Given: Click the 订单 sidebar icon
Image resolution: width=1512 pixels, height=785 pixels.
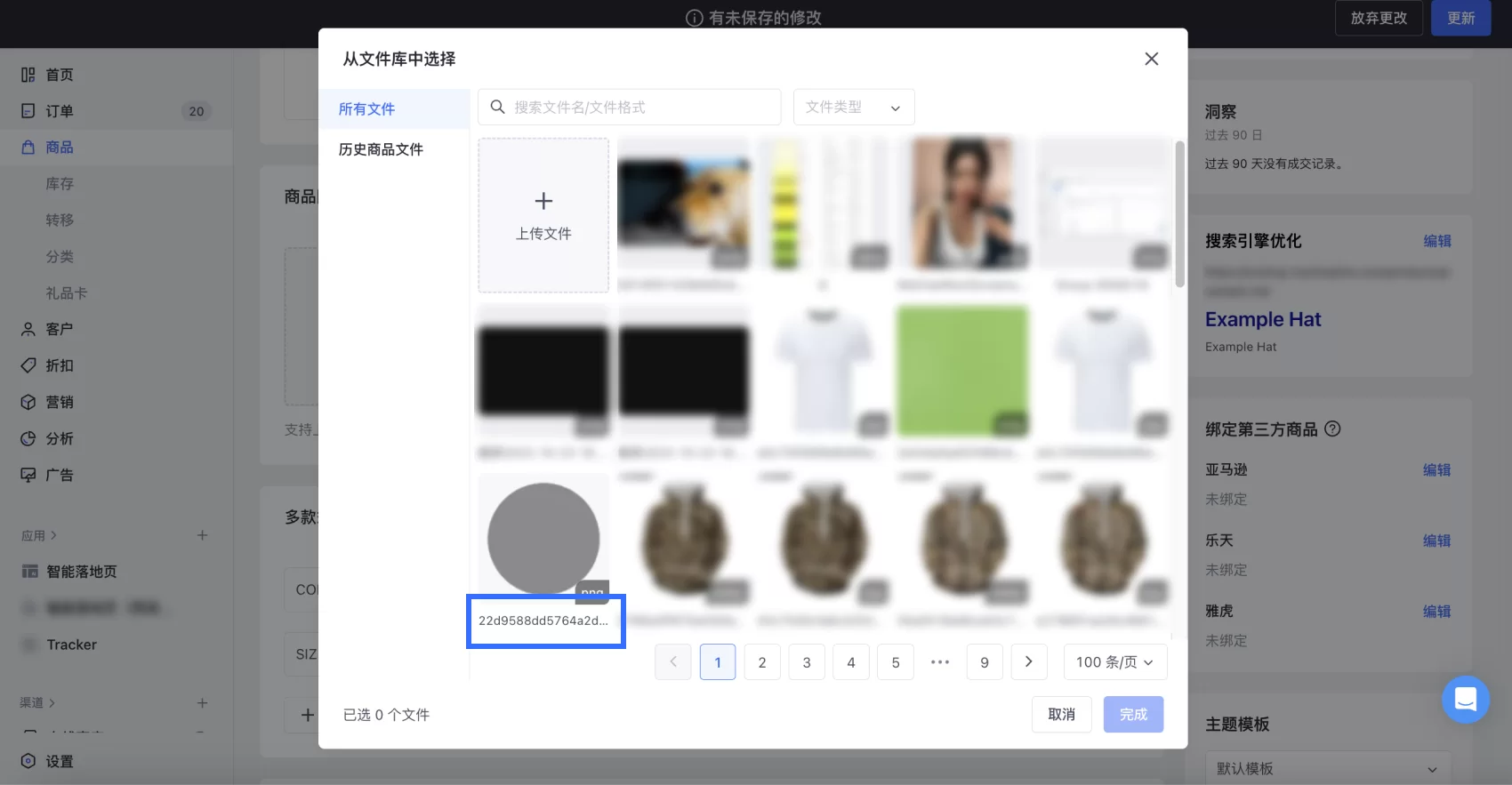Looking at the screenshot, I should click(x=28, y=111).
